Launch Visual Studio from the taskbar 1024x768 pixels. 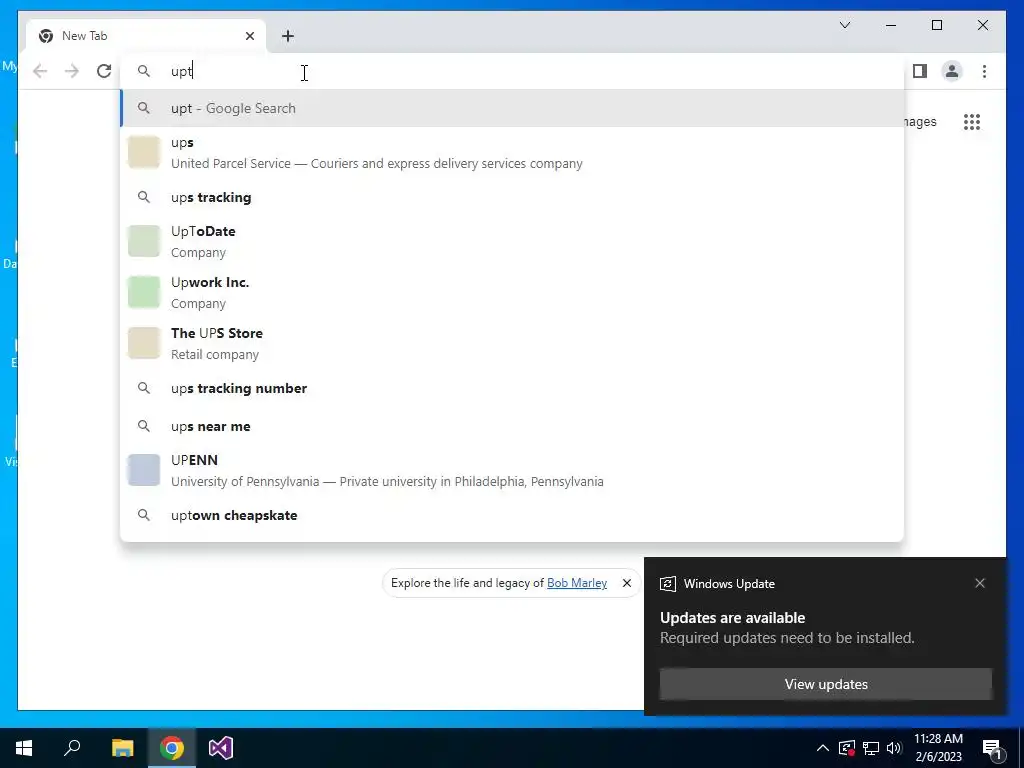221,748
